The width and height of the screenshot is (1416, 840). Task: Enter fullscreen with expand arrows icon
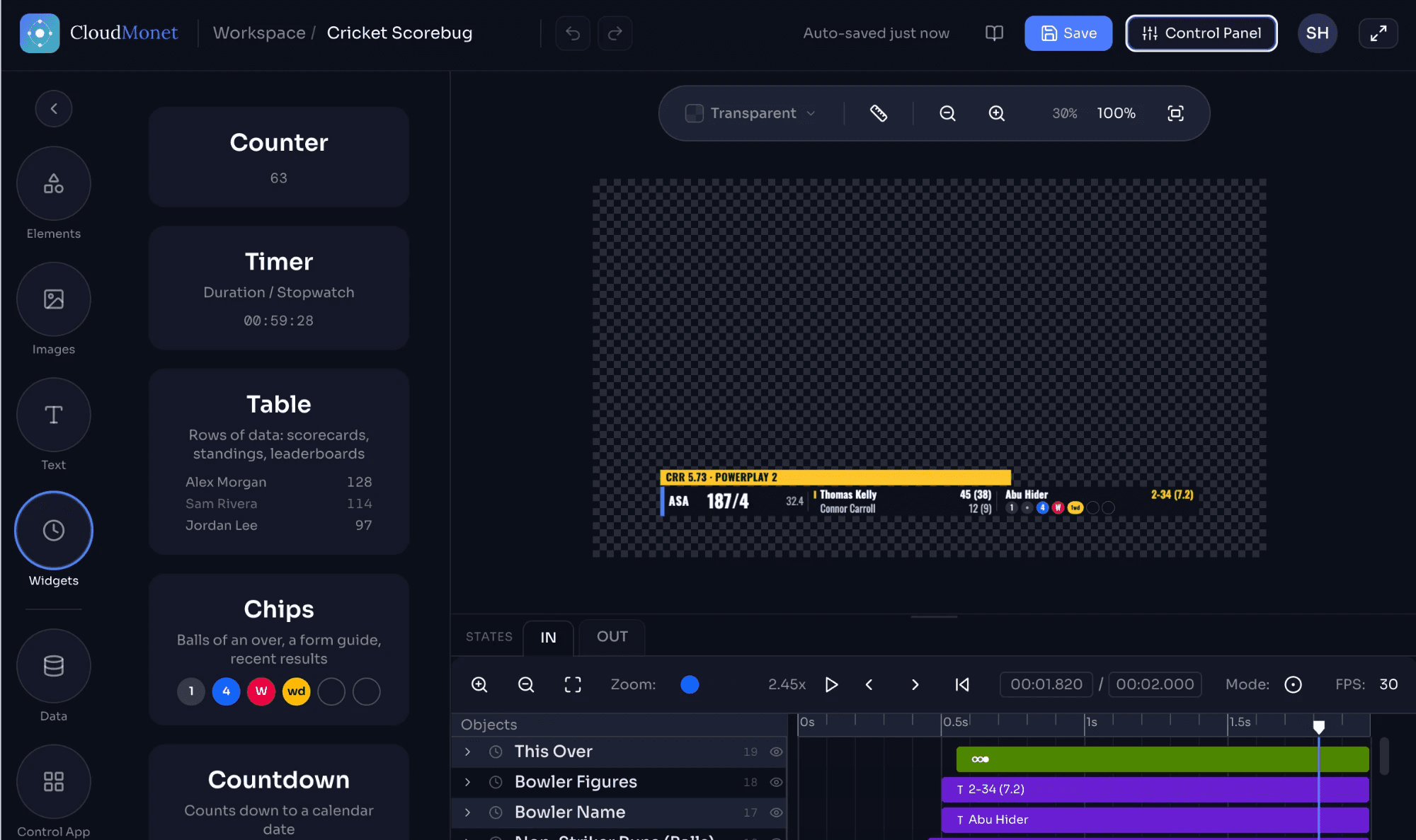pyautogui.click(x=1378, y=33)
